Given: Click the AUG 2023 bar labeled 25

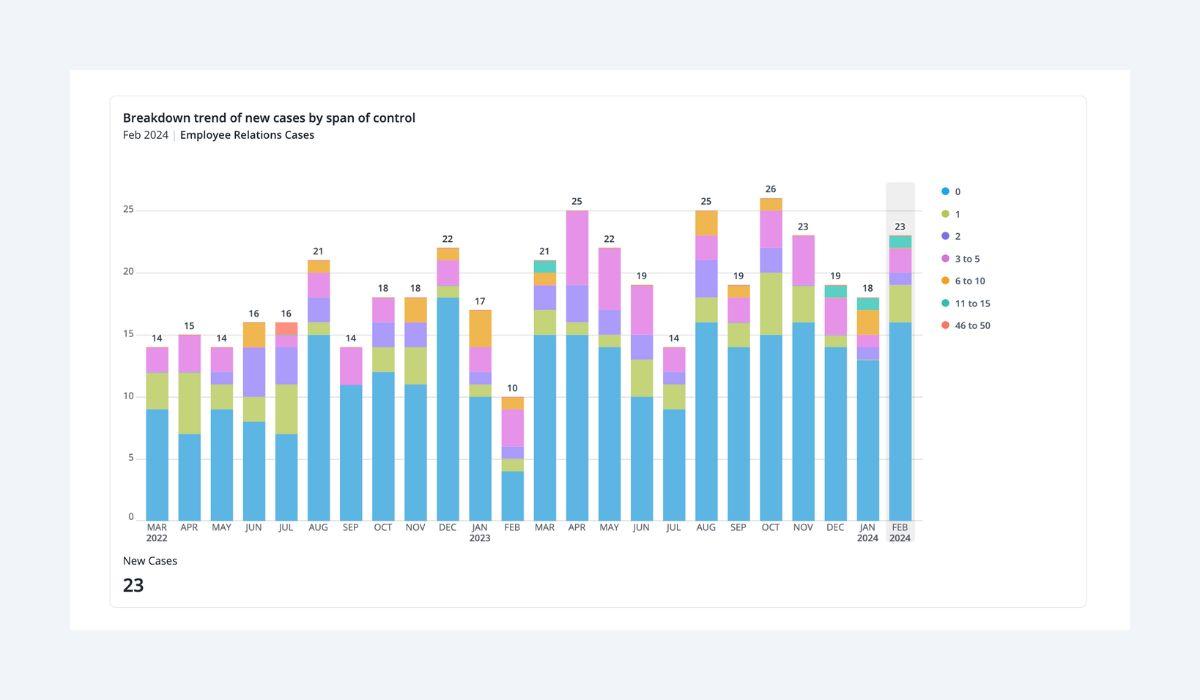Looking at the screenshot, I should (706, 365).
